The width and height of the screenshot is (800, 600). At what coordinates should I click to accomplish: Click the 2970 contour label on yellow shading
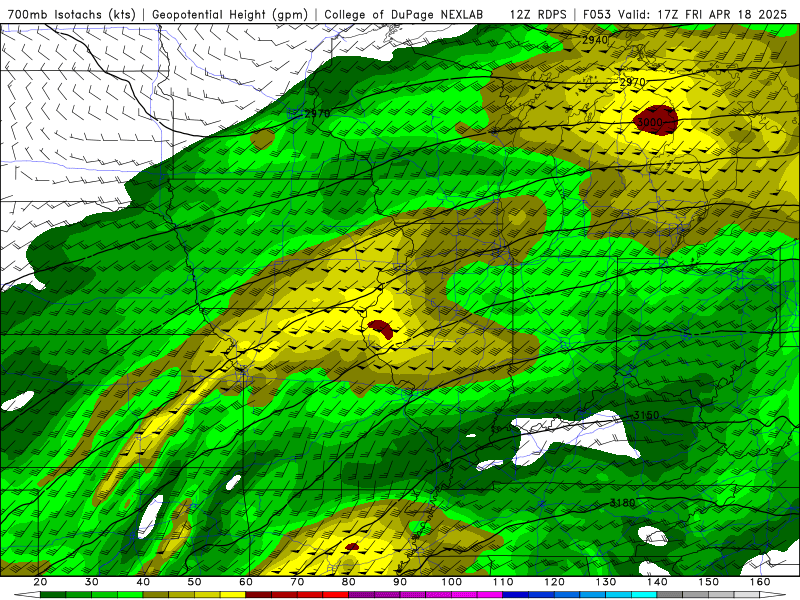tap(632, 82)
